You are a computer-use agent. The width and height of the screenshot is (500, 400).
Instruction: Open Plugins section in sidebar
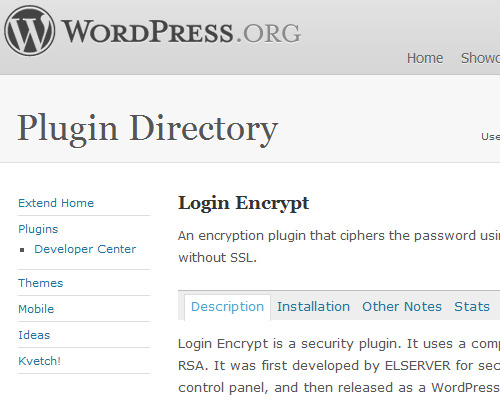(38, 229)
